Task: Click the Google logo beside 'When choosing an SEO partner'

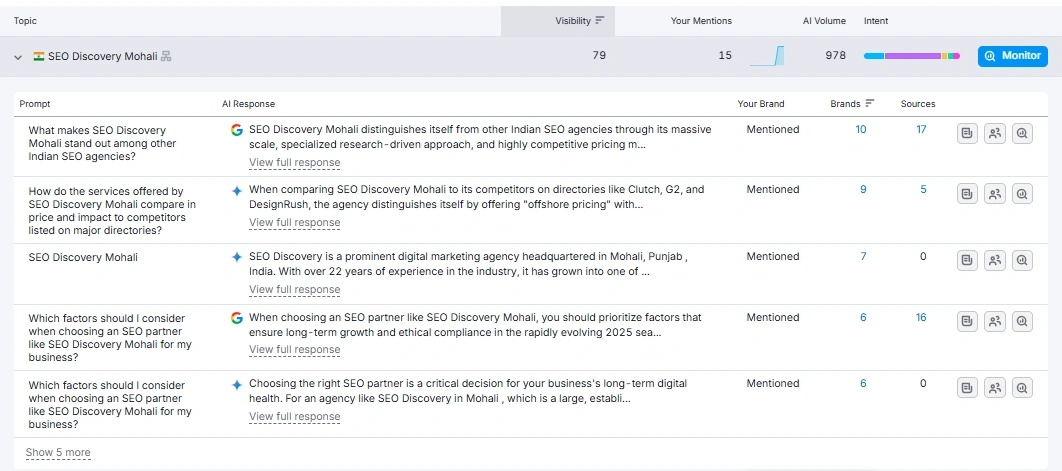Action: point(236,318)
